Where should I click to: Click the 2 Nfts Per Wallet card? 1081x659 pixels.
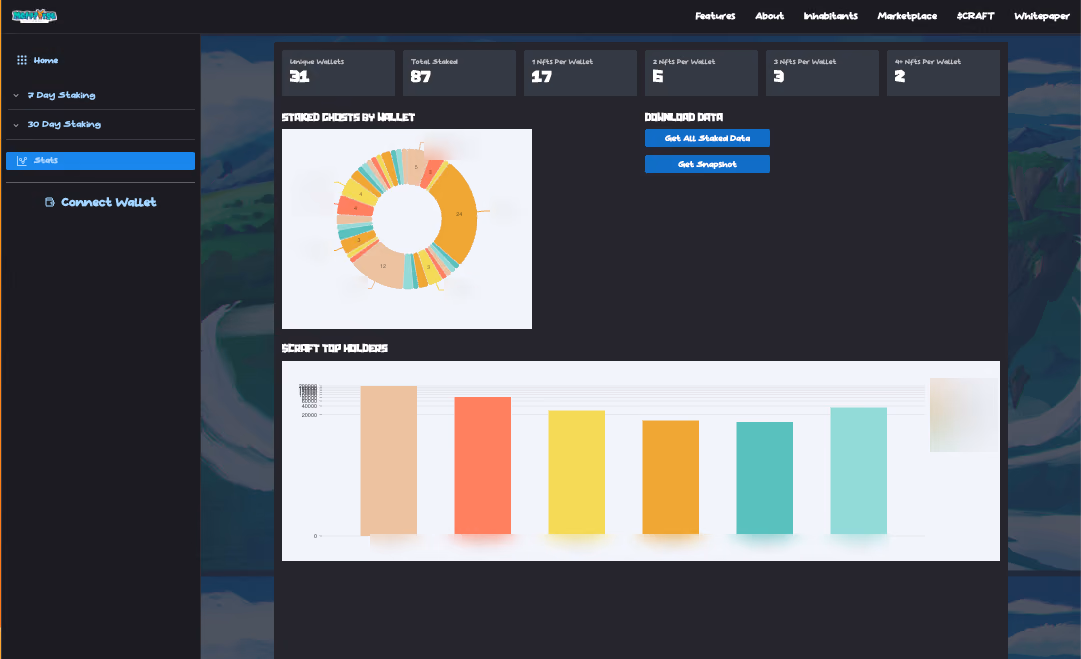click(x=701, y=72)
